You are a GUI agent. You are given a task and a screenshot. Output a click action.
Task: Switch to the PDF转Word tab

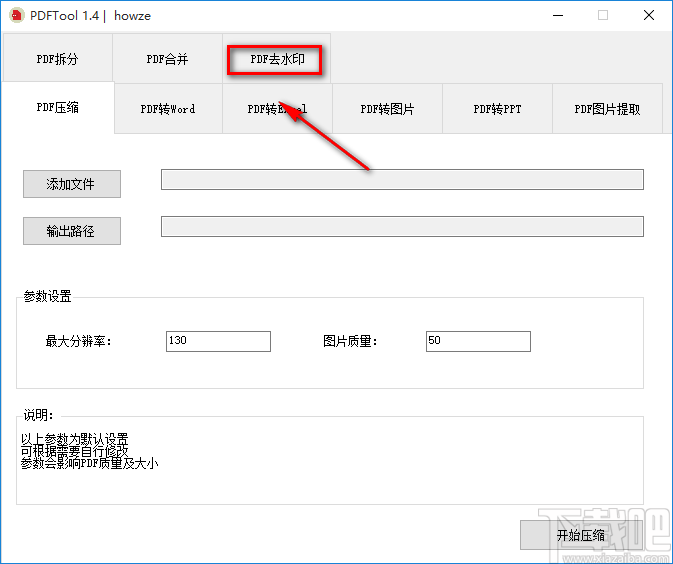(x=168, y=109)
